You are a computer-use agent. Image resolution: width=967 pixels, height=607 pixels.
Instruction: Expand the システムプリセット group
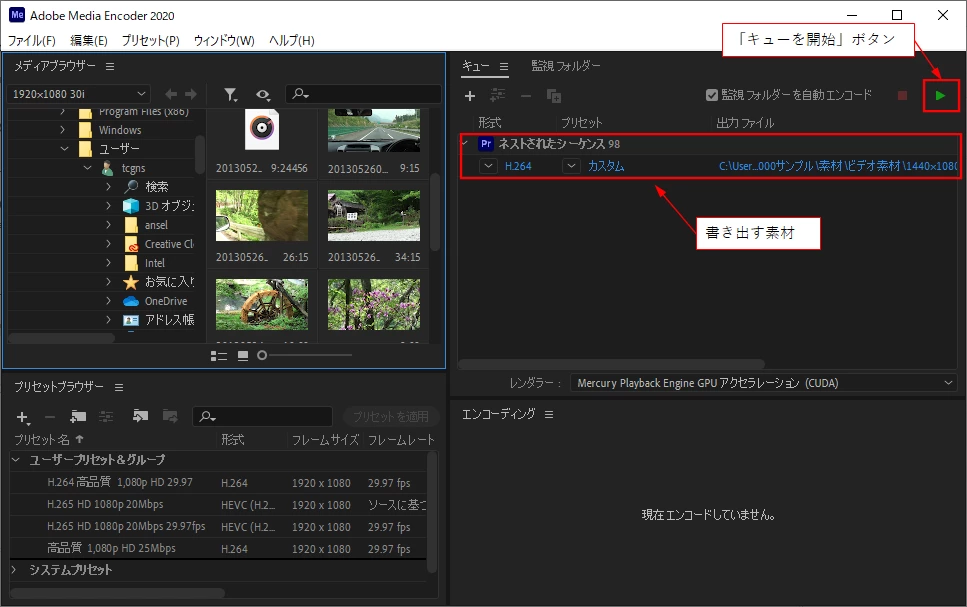(14, 570)
